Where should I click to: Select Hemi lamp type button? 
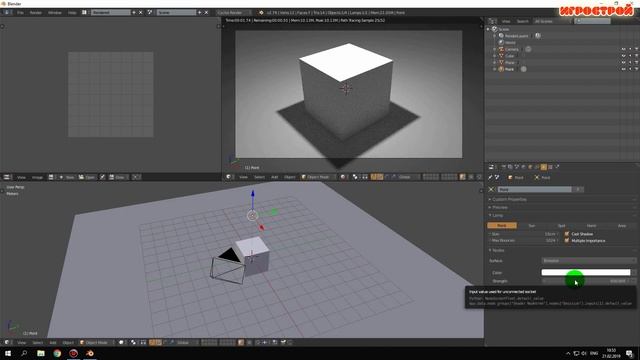point(591,226)
